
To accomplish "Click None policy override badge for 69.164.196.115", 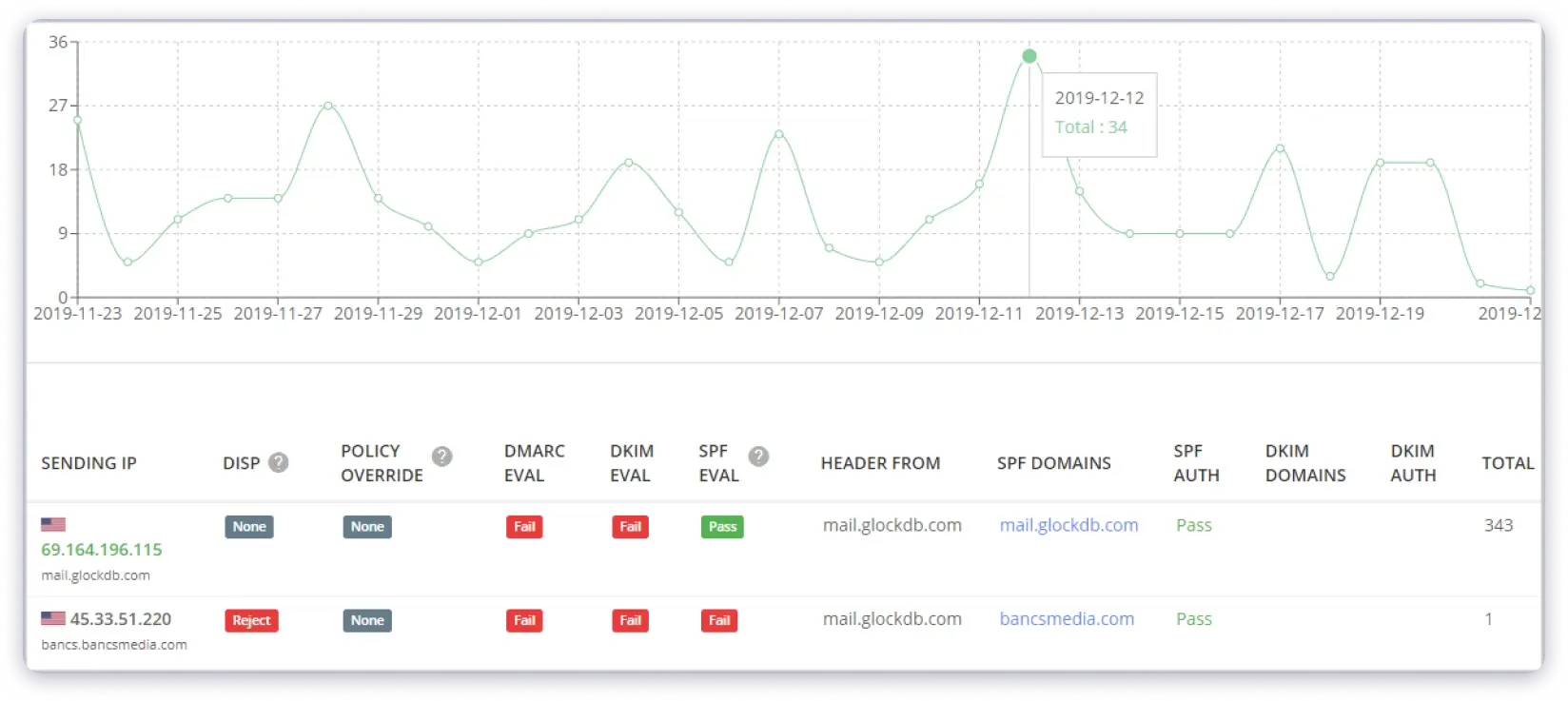I will [367, 527].
